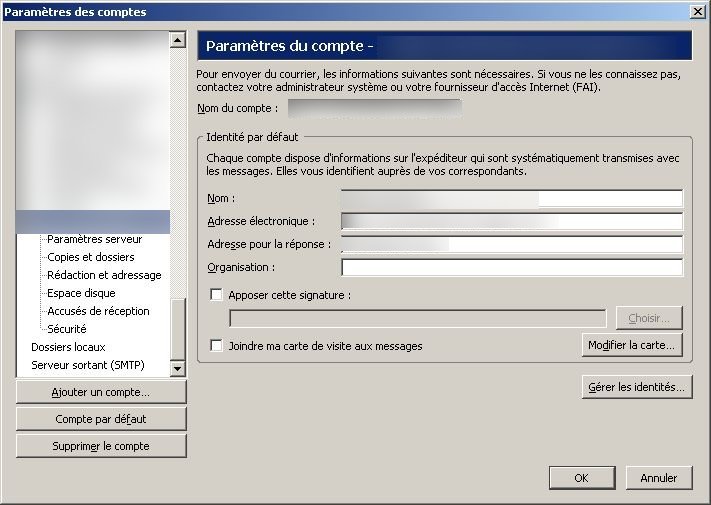Click Modifier la carte button
This screenshot has height=505, width=711.
pyautogui.click(x=632, y=345)
